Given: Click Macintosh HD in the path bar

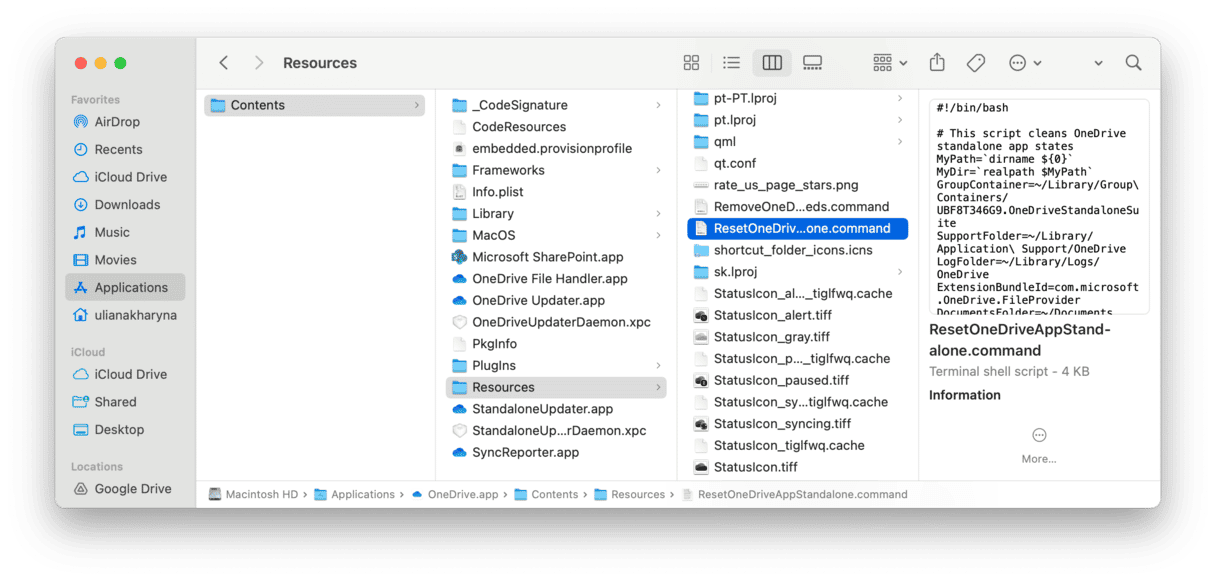Looking at the screenshot, I should click(x=254, y=494).
